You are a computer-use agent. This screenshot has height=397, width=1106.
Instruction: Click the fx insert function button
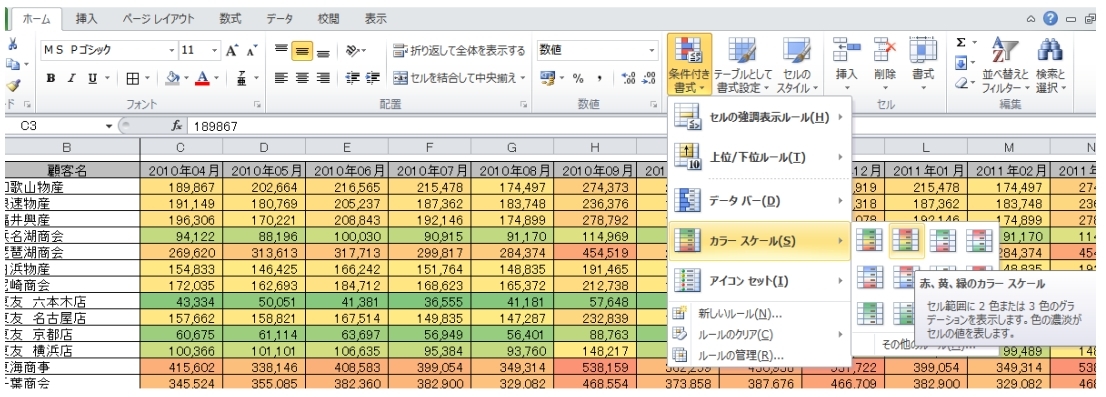coord(176,126)
